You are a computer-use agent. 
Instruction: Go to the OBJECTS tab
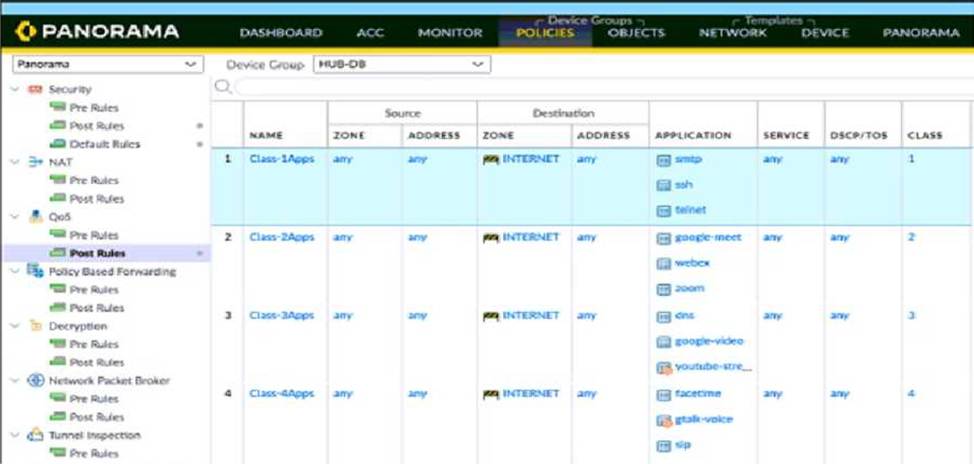click(636, 33)
